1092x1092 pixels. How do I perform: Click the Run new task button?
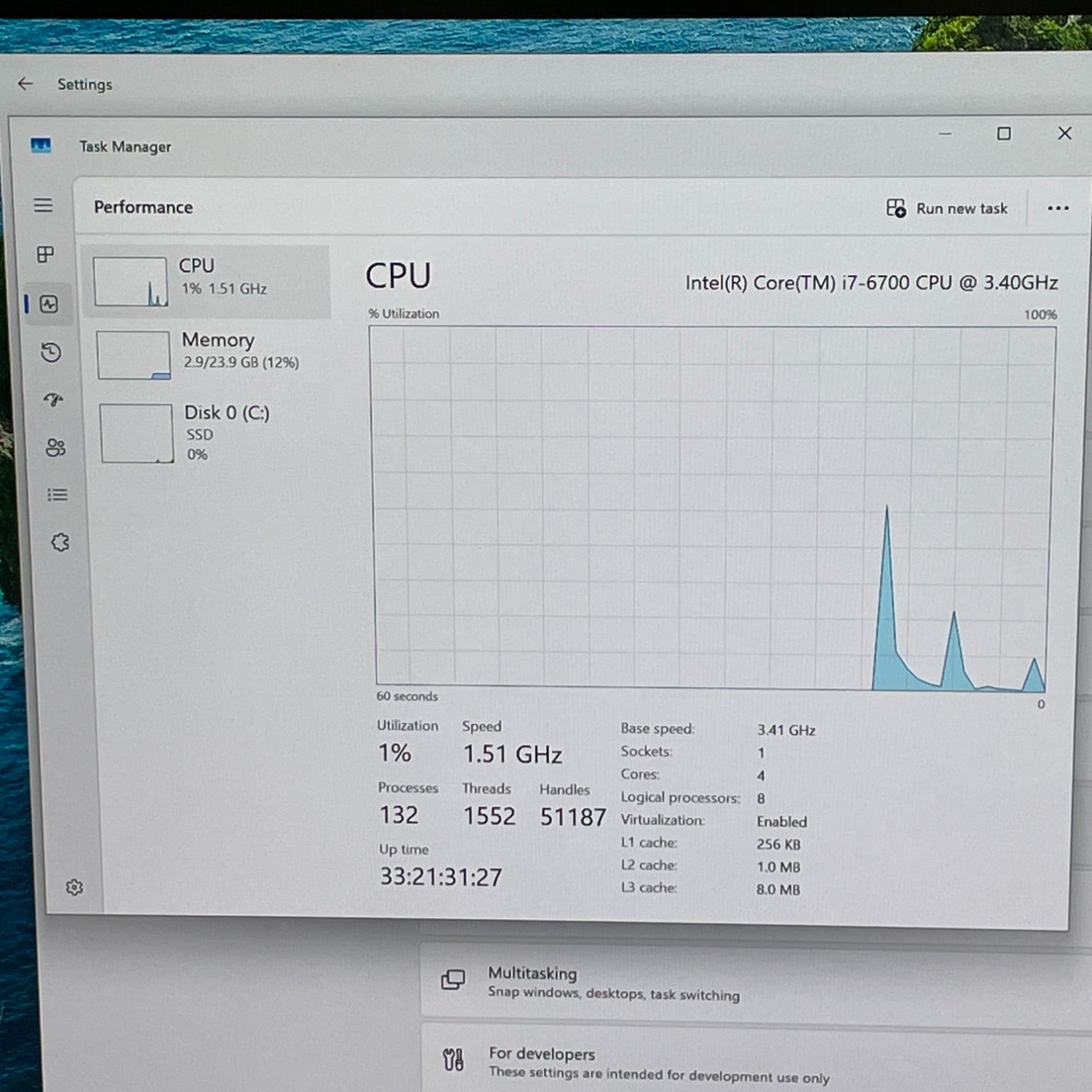tap(947, 209)
